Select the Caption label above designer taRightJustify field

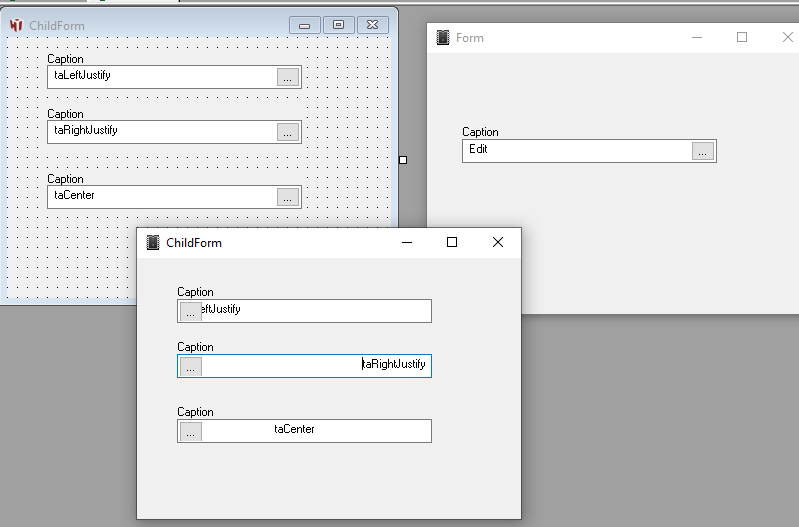click(x=65, y=114)
